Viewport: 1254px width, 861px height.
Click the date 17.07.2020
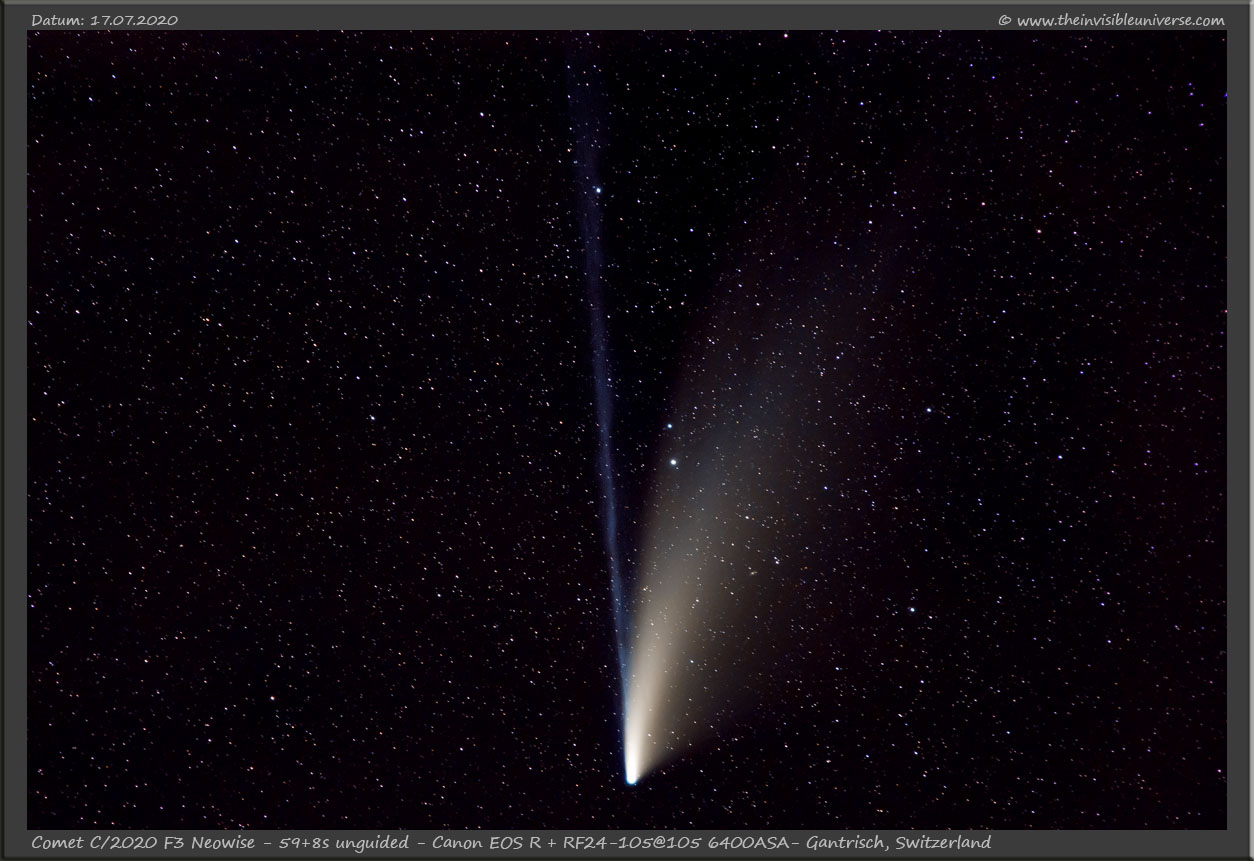[134, 20]
